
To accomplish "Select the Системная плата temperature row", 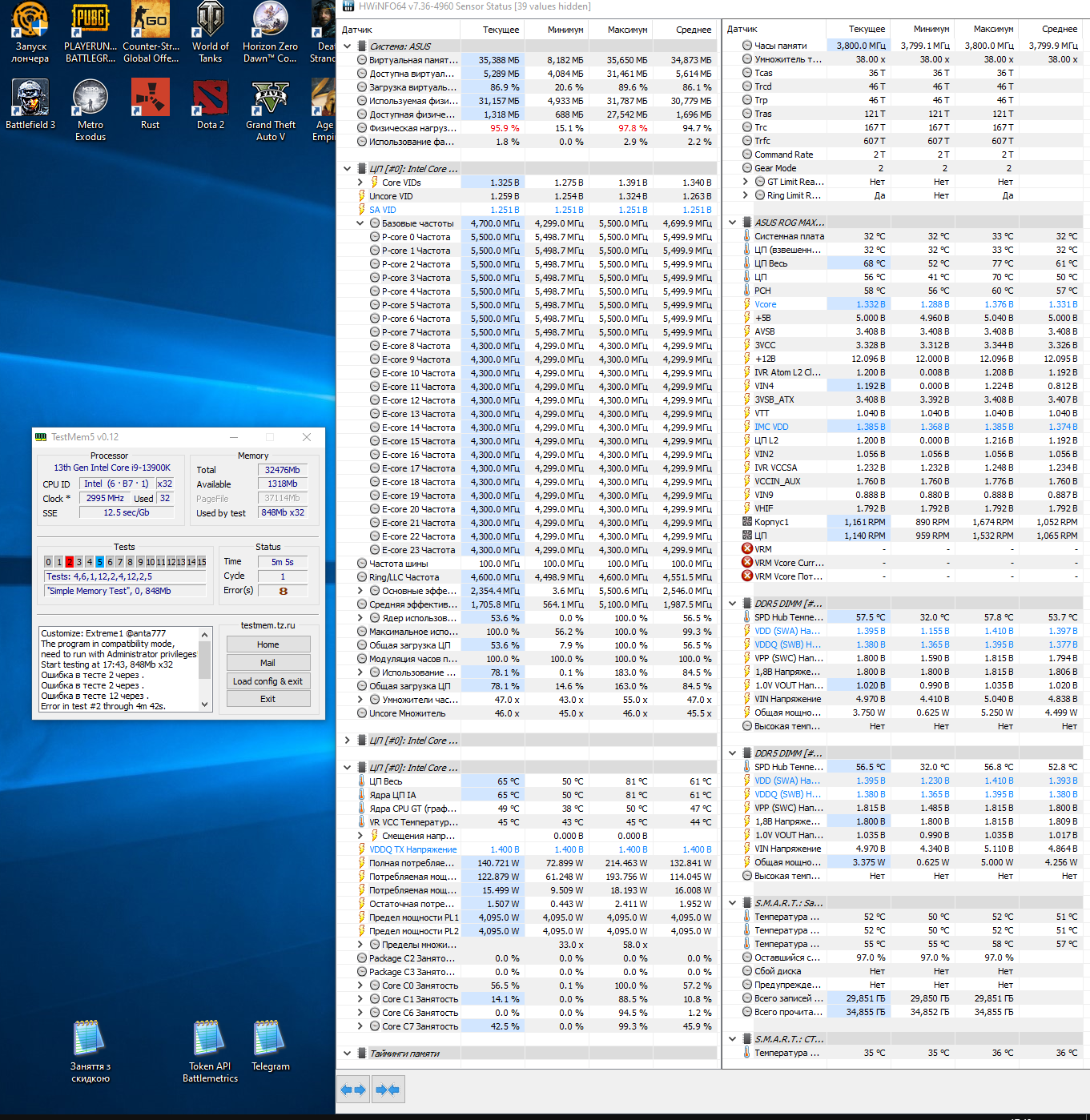I will tap(903, 236).
